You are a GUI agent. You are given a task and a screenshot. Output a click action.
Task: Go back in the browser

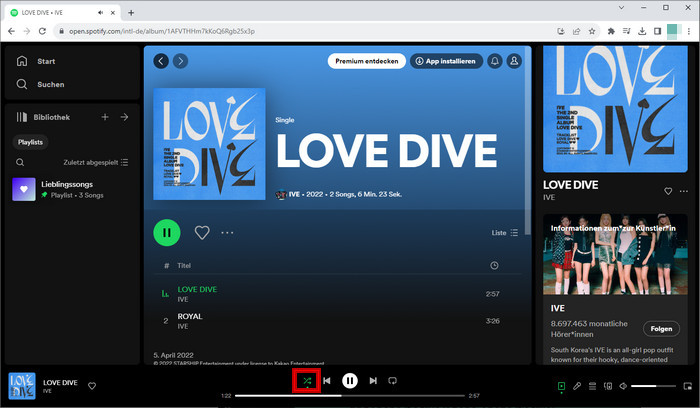pos(11,31)
